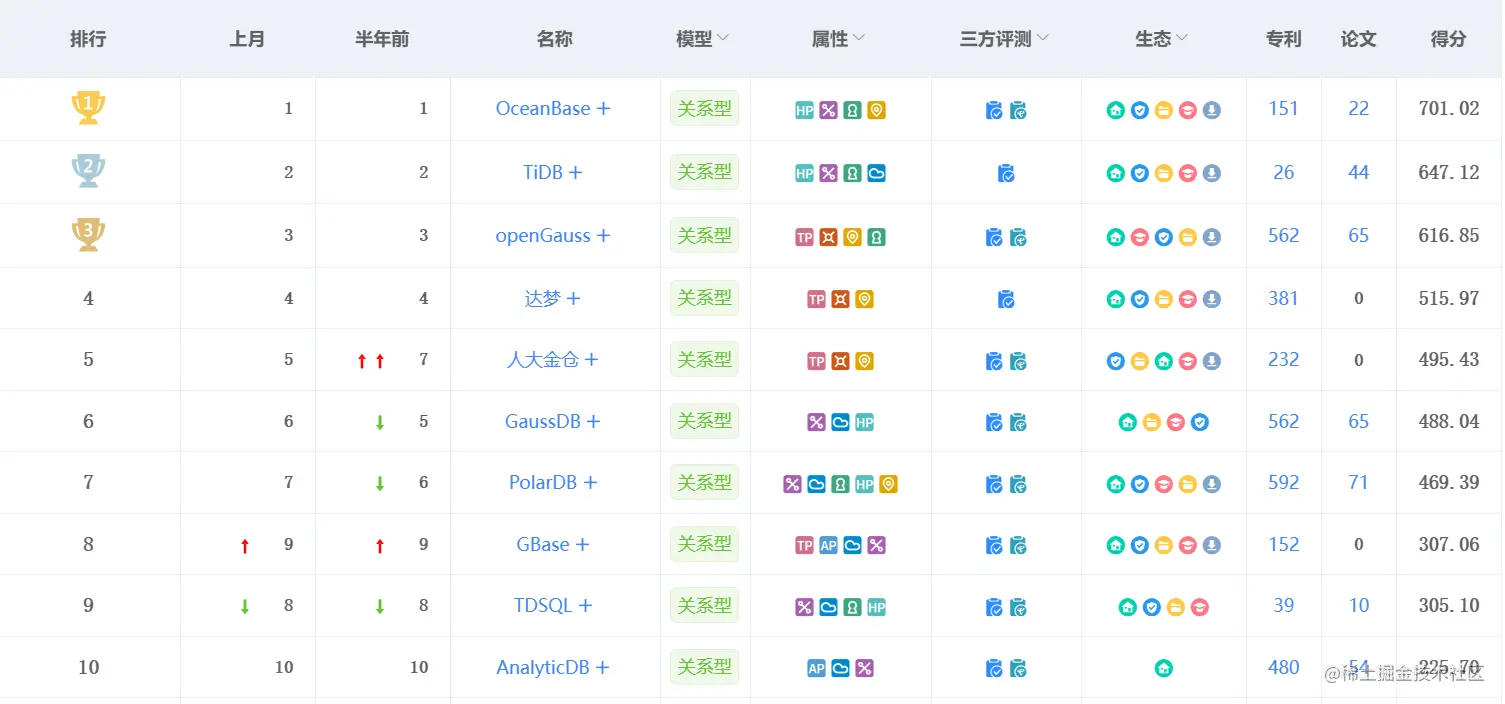Screen dimensions: 1505x704
Task: Click the 半年前 column header
Action: pos(382,39)
